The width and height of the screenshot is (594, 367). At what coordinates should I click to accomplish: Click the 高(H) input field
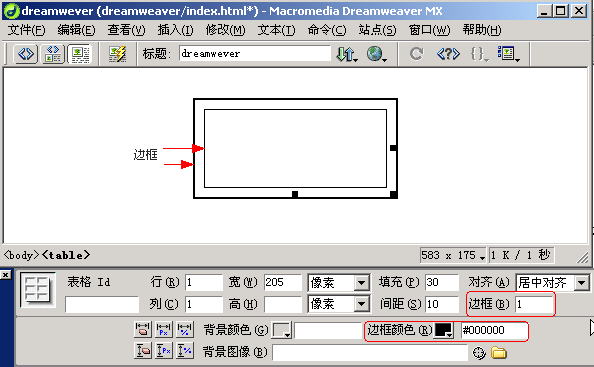[x=283, y=304]
